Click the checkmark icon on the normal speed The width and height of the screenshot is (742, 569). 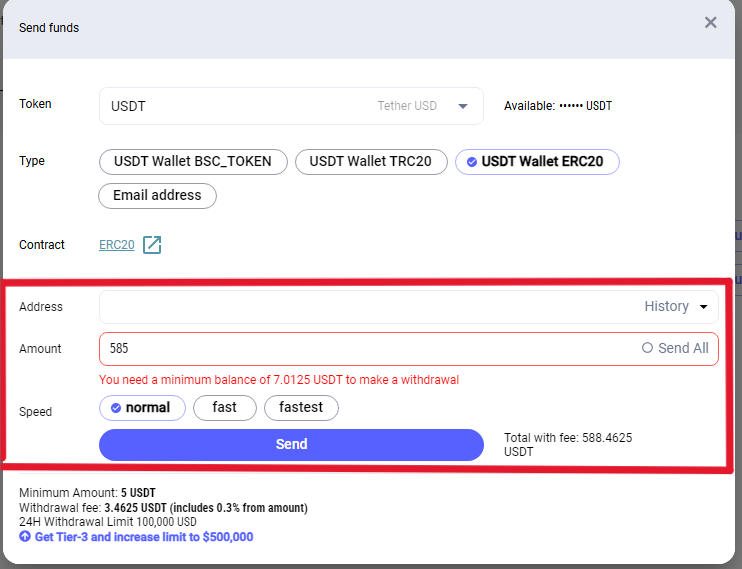[x=116, y=408]
